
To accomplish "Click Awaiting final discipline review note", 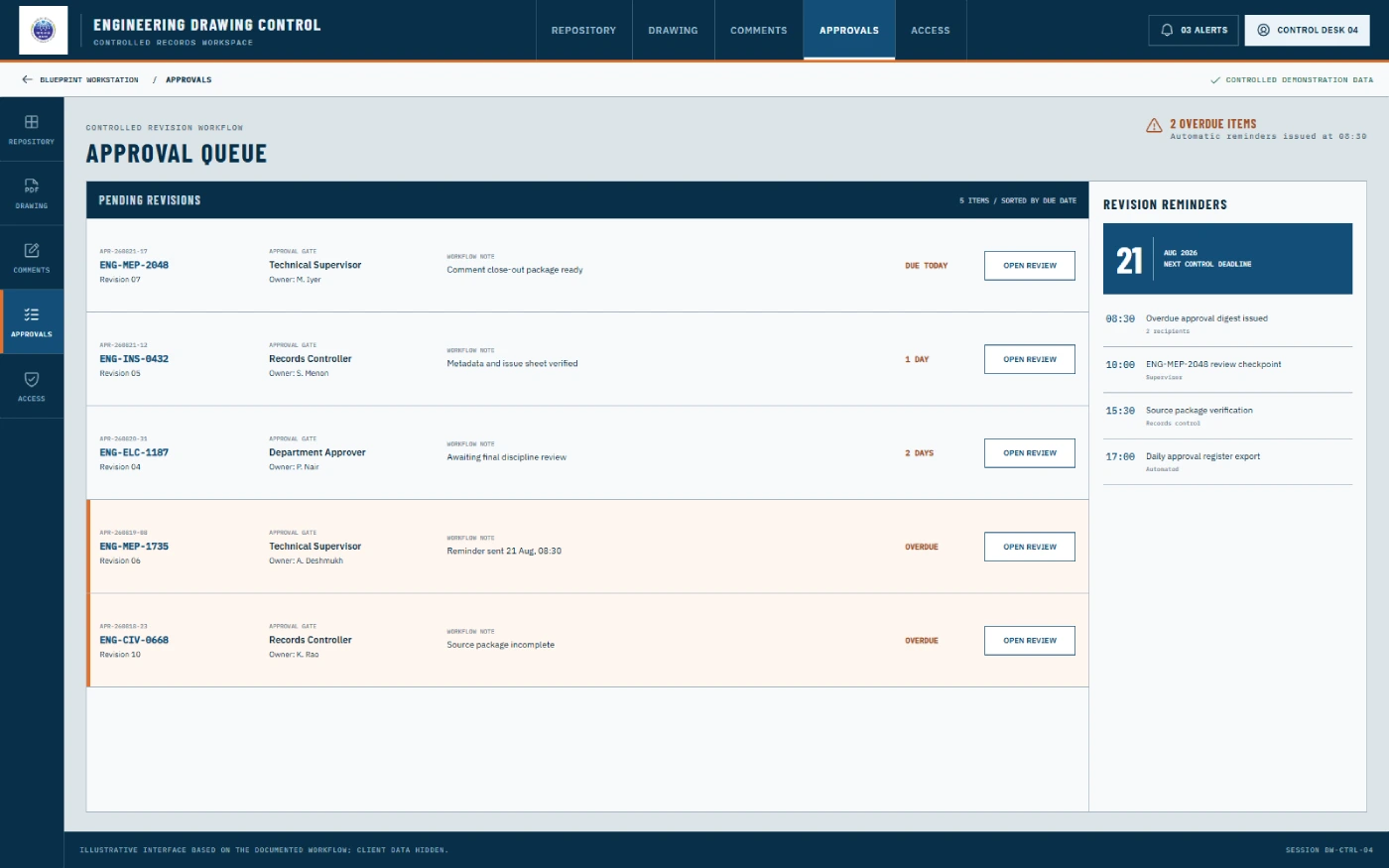I will (506, 457).
